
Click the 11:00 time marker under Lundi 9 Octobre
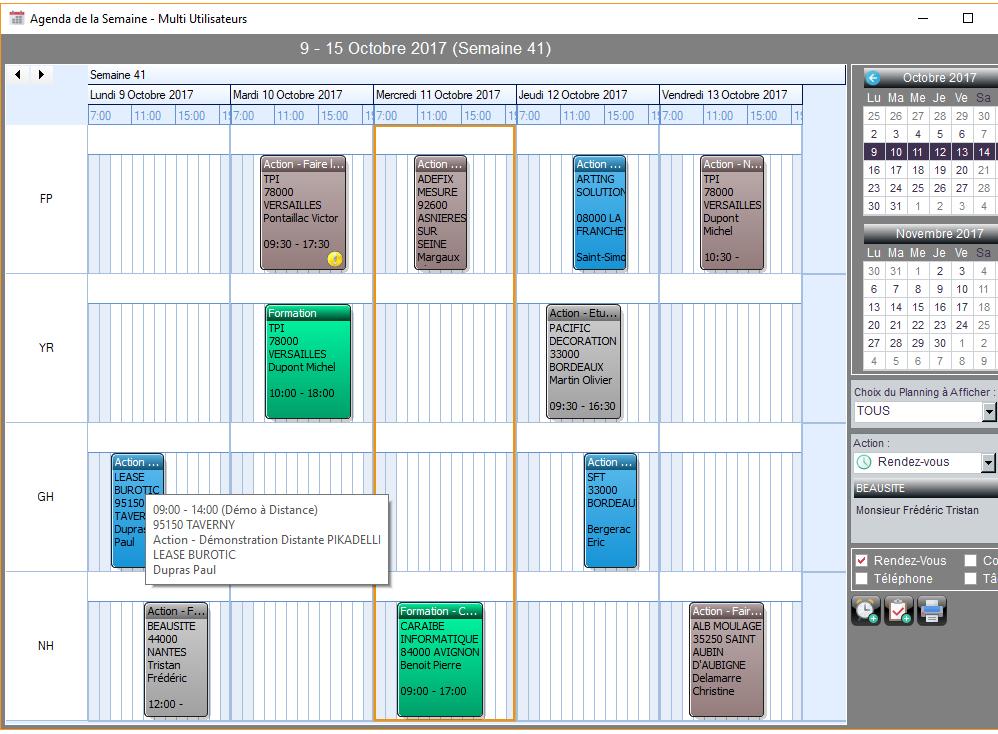(x=147, y=116)
